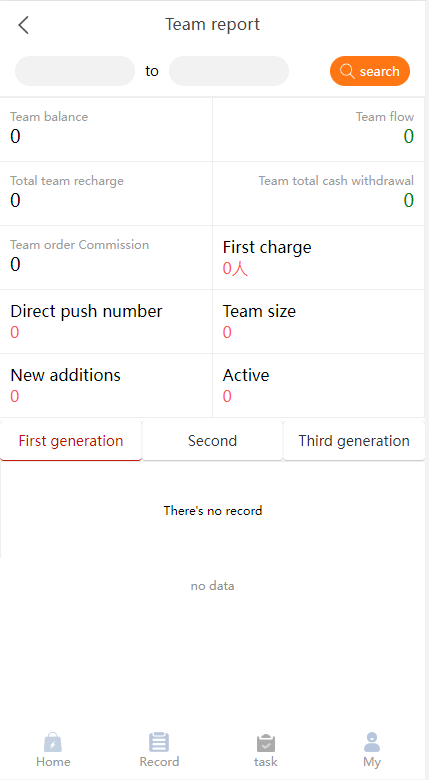
Task: Switch to the Second tab
Action: [213, 441]
